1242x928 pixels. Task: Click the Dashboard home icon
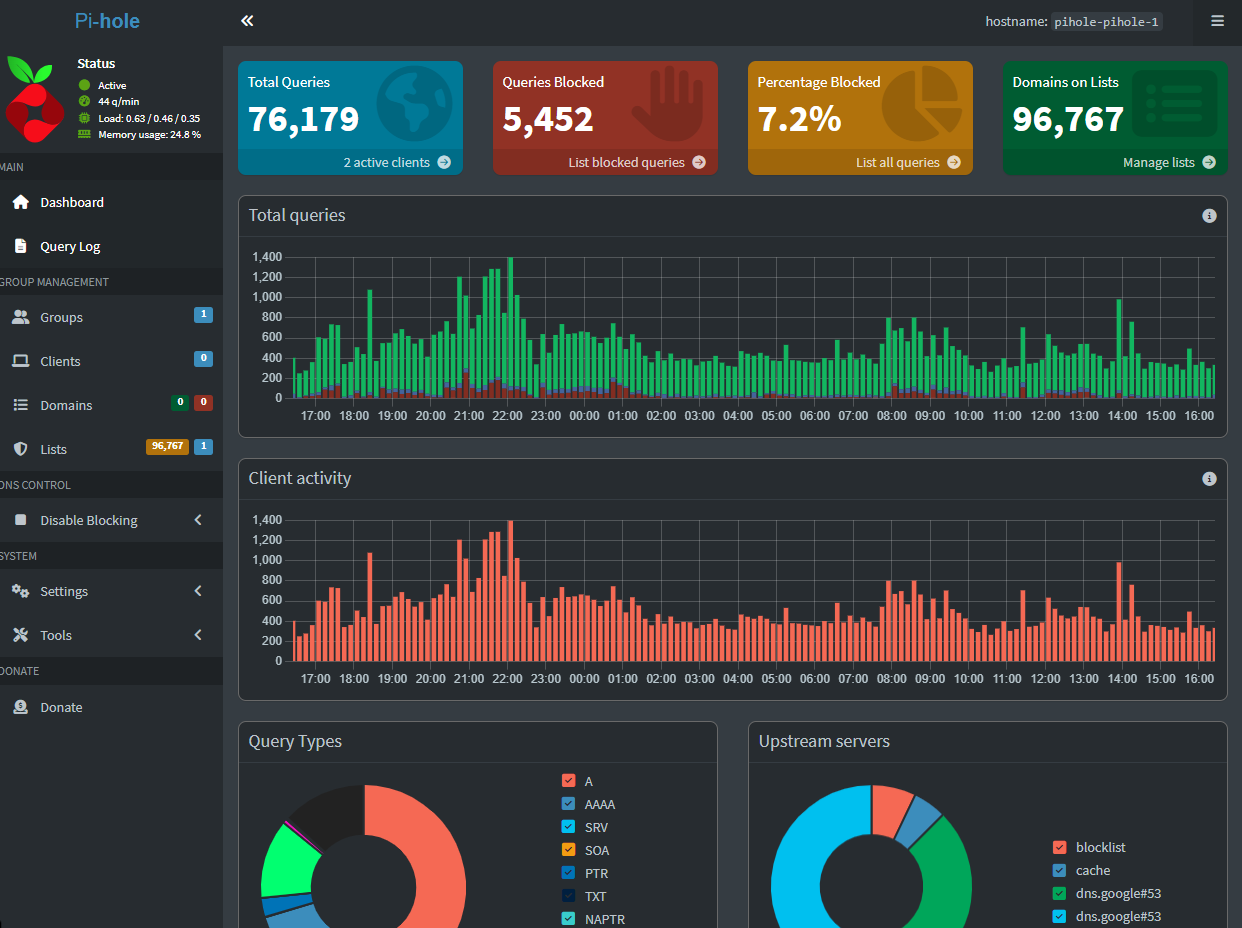click(20, 202)
